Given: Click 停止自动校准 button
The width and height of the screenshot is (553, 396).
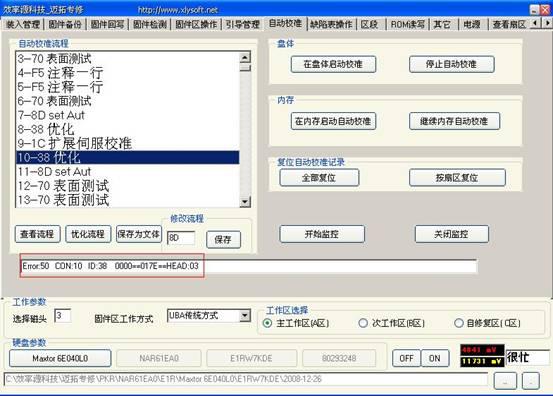Looking at the screenshot, I should (451, 65).
